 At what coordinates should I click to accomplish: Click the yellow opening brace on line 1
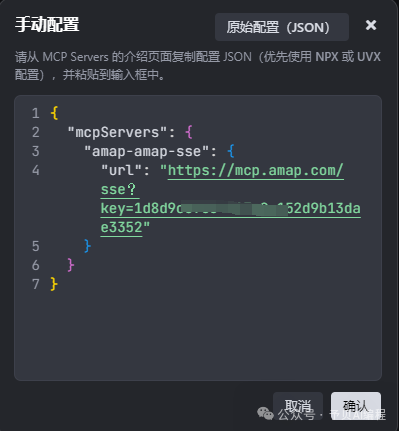click(54, 113)
